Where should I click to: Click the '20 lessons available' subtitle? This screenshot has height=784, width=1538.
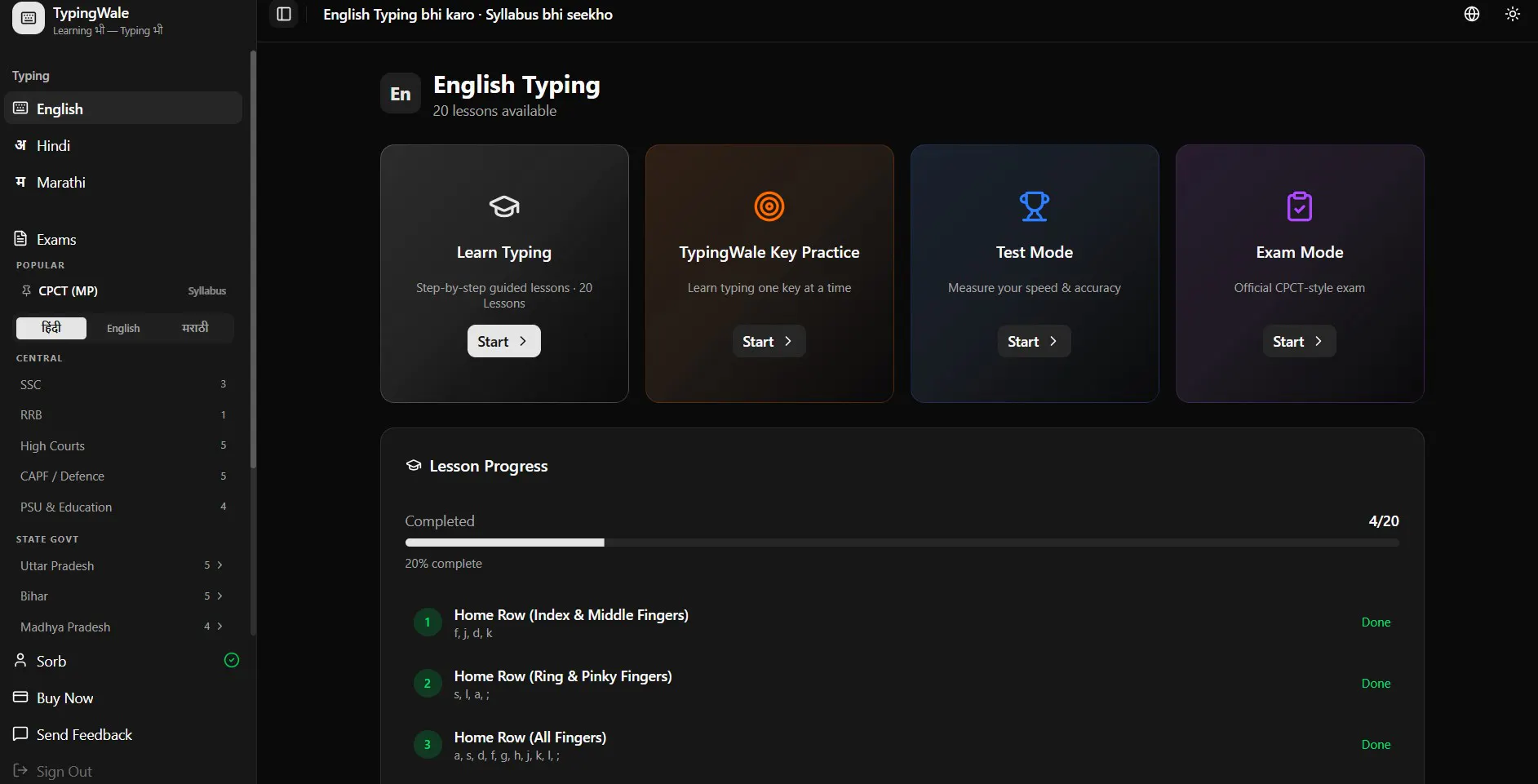[x=494, y=110]
